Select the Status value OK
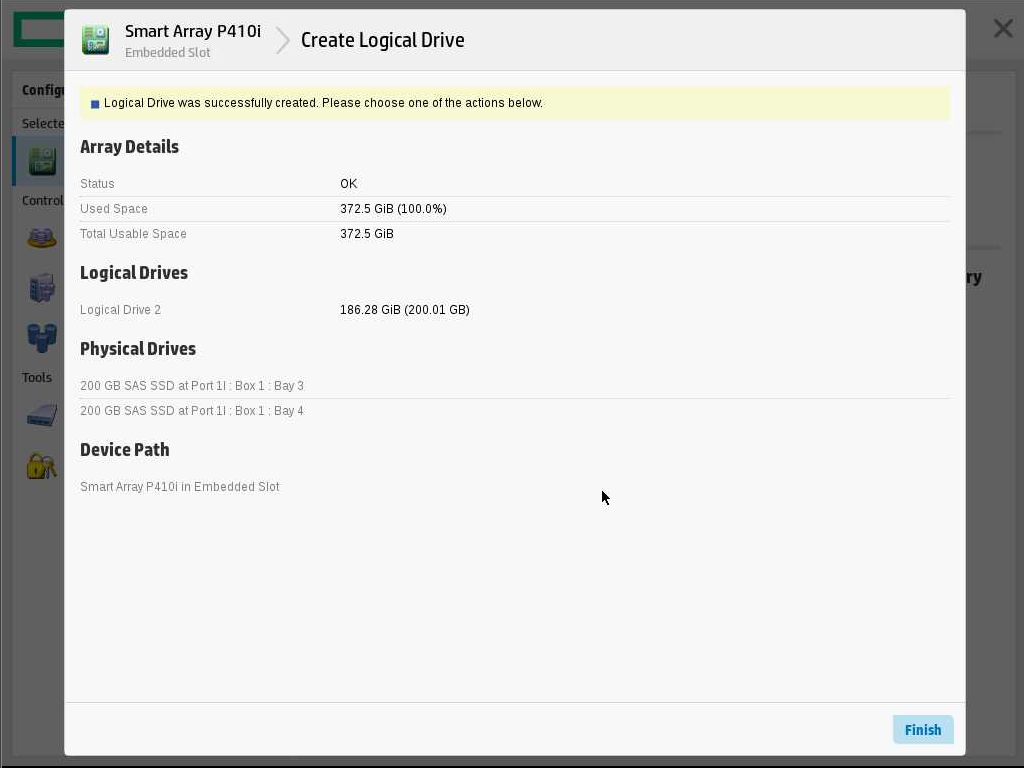 349,184
